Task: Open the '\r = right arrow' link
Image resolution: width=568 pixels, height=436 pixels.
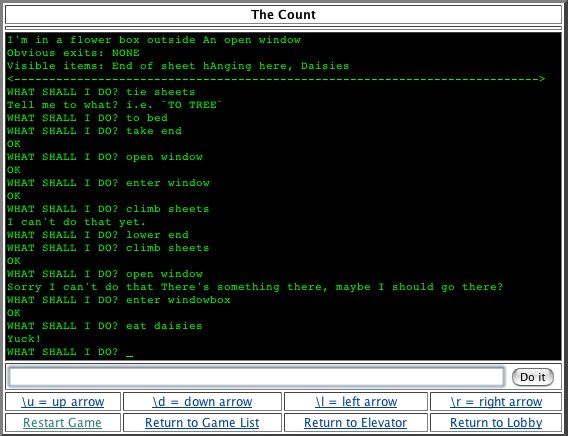Action: pyautogui.click(x=496, y=402)
